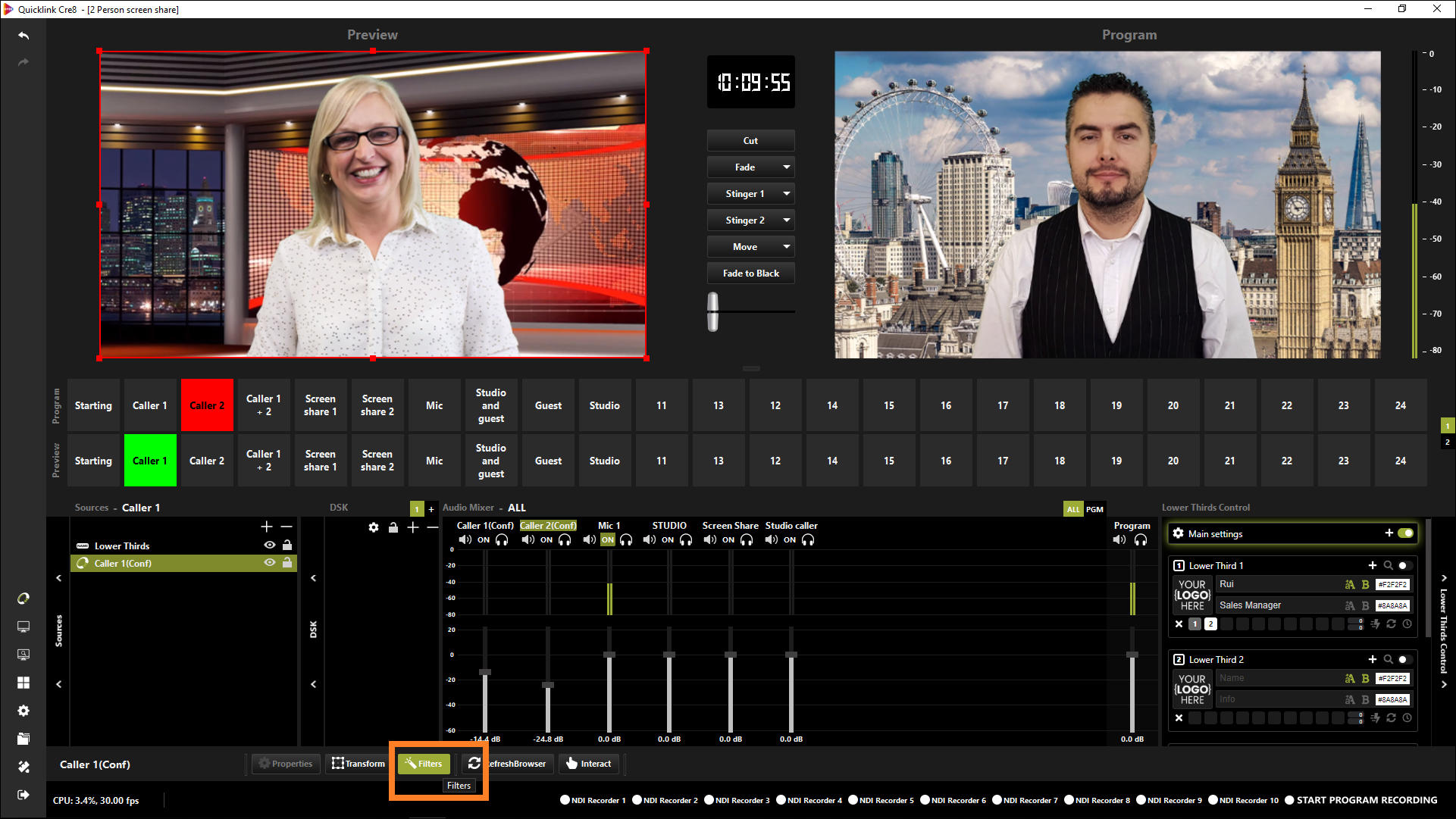Remove selected source with minus icon
Viewport: 1456px width, 819px height.
pos(287,527)
